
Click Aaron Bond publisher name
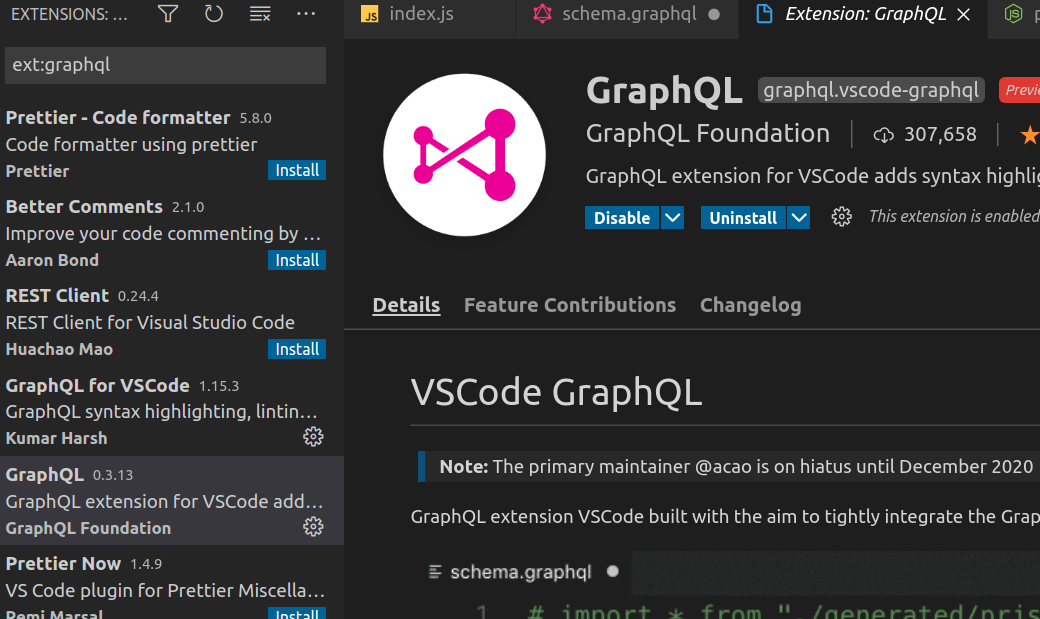coord(52,260)
